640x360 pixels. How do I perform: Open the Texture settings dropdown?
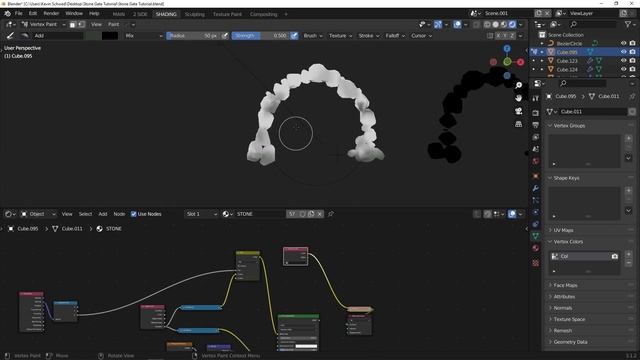click(x=340, y=36)
